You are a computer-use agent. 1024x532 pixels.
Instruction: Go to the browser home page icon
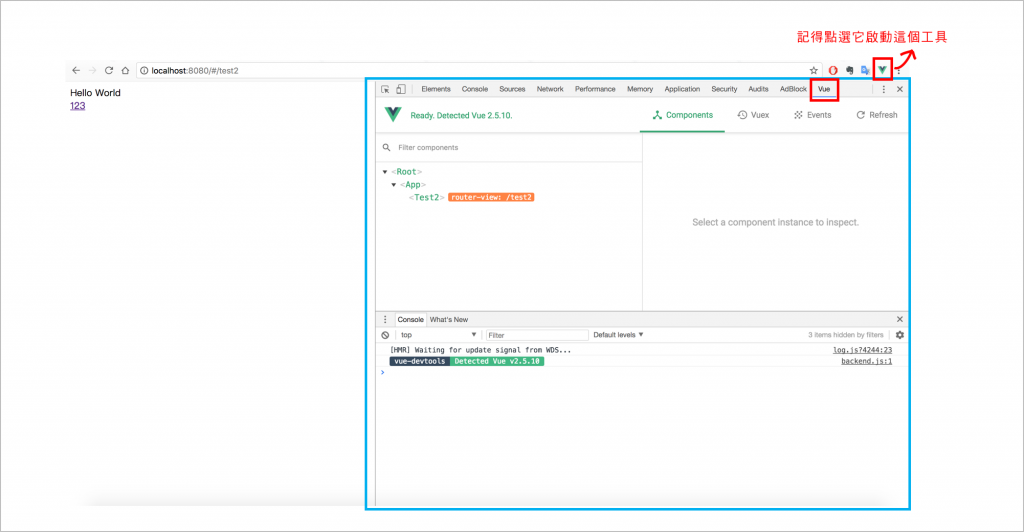125,70
